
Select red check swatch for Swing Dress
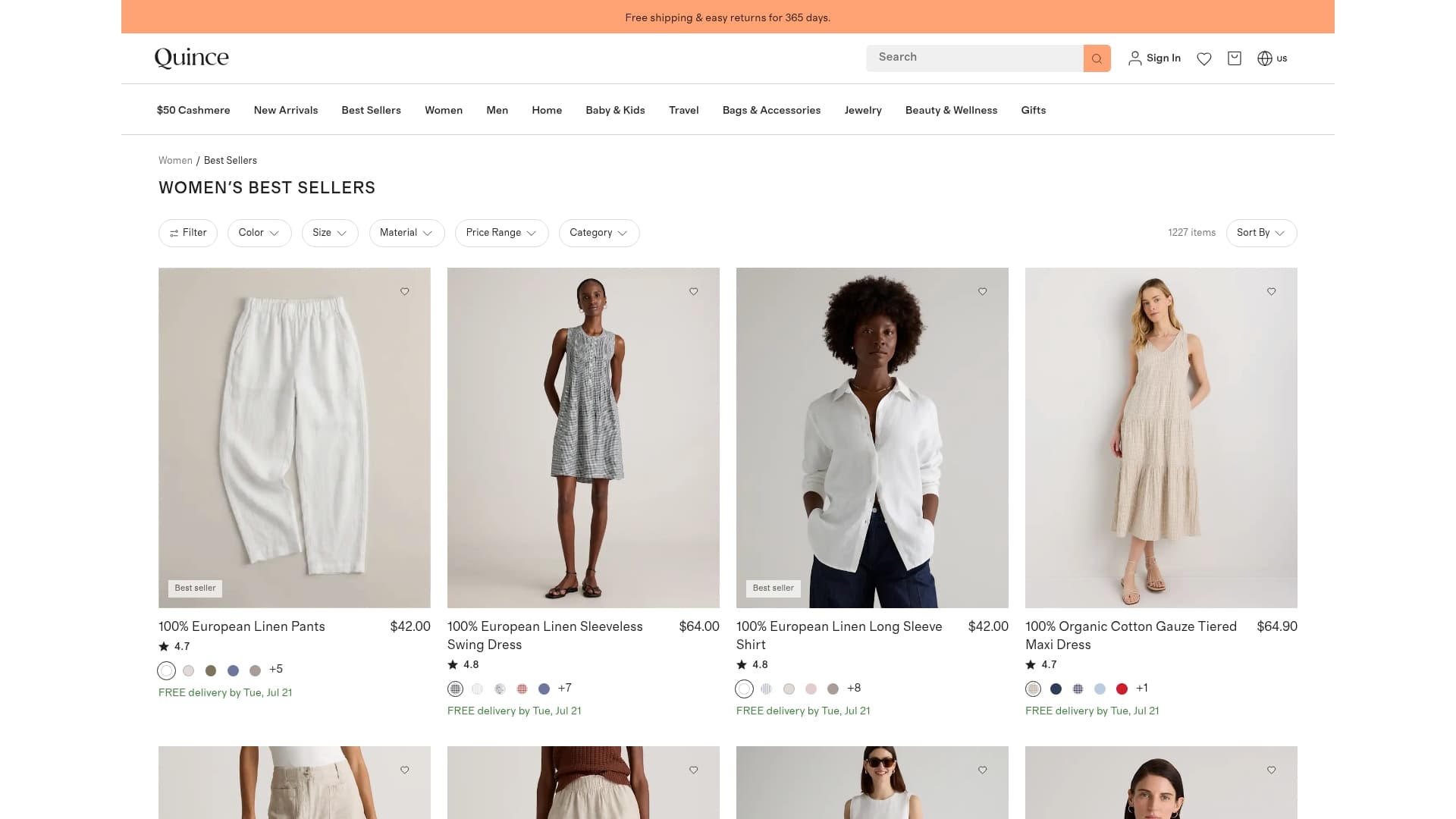[x=522, y=689]
